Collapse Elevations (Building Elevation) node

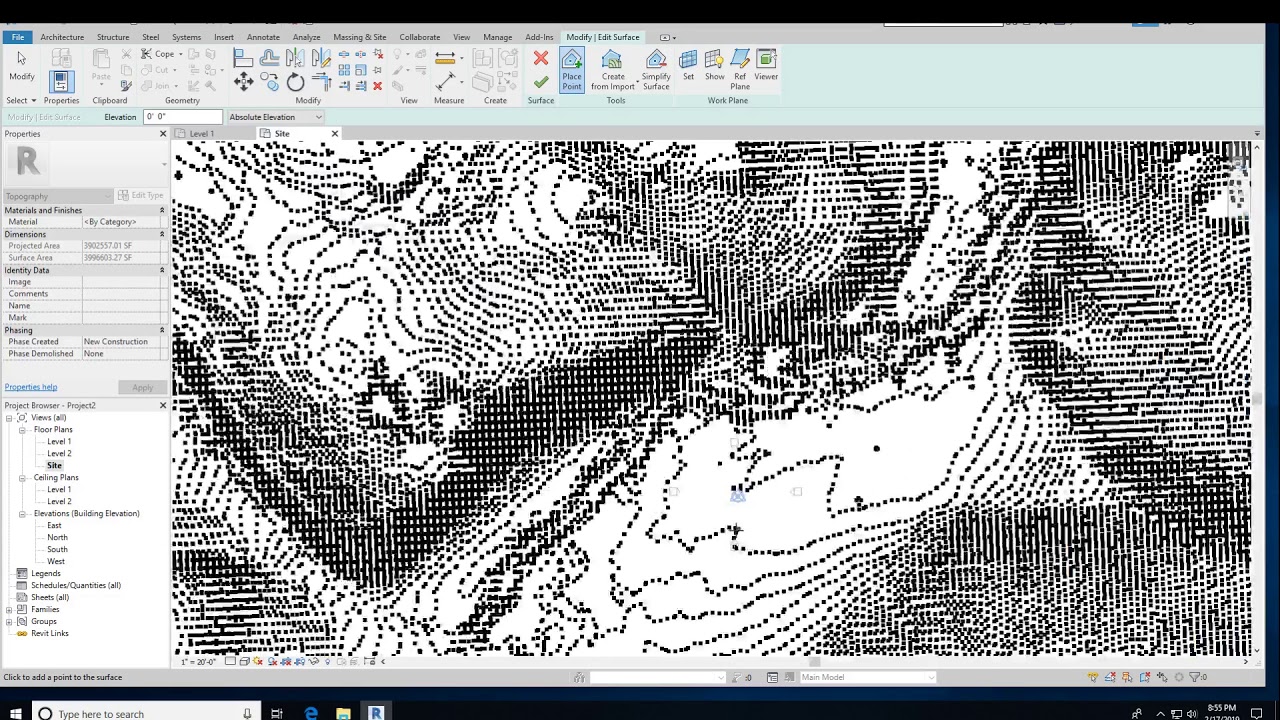(22, 513)
